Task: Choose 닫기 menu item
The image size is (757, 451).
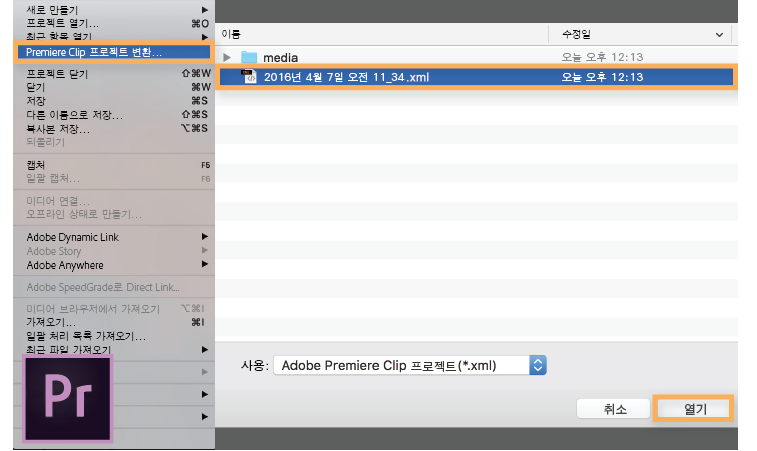Action: (x=114, y=87)
